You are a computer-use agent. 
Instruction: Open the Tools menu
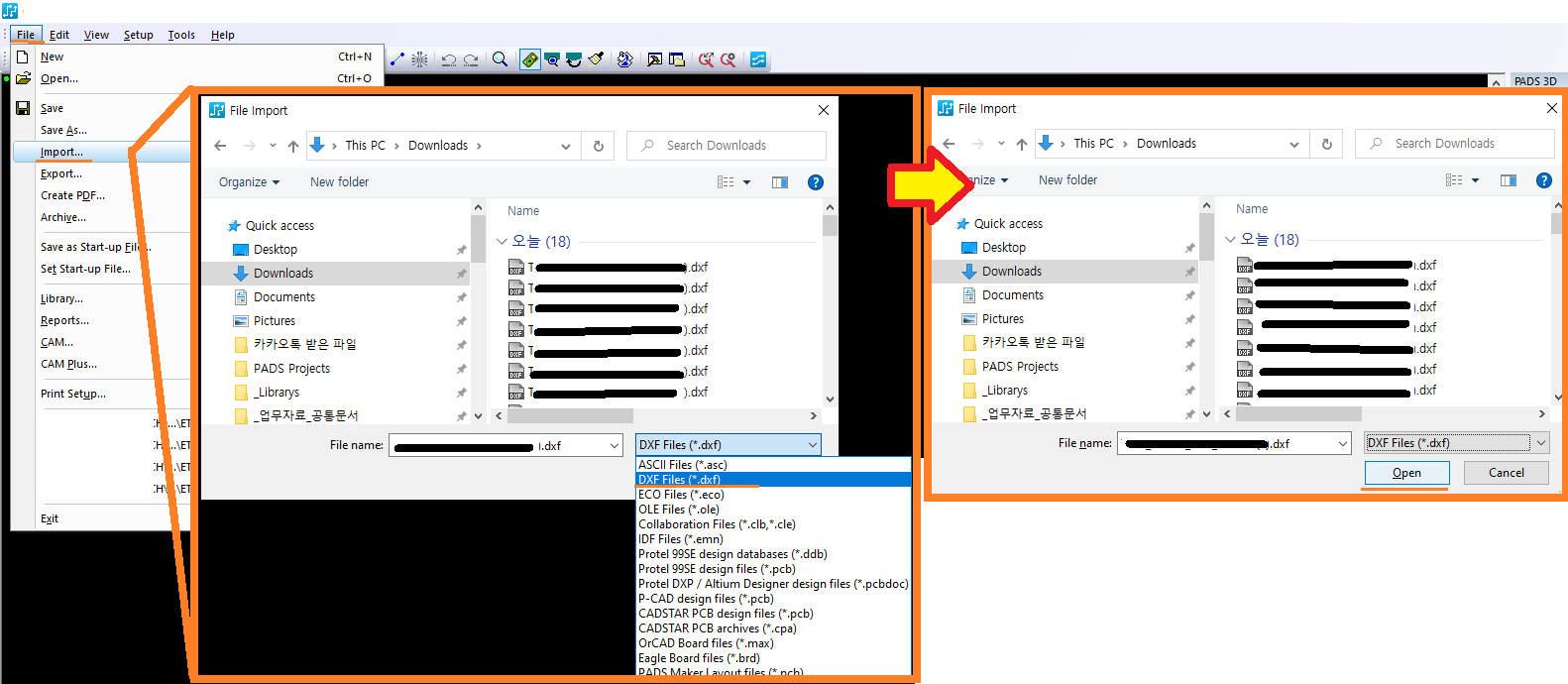click(181, 35)
